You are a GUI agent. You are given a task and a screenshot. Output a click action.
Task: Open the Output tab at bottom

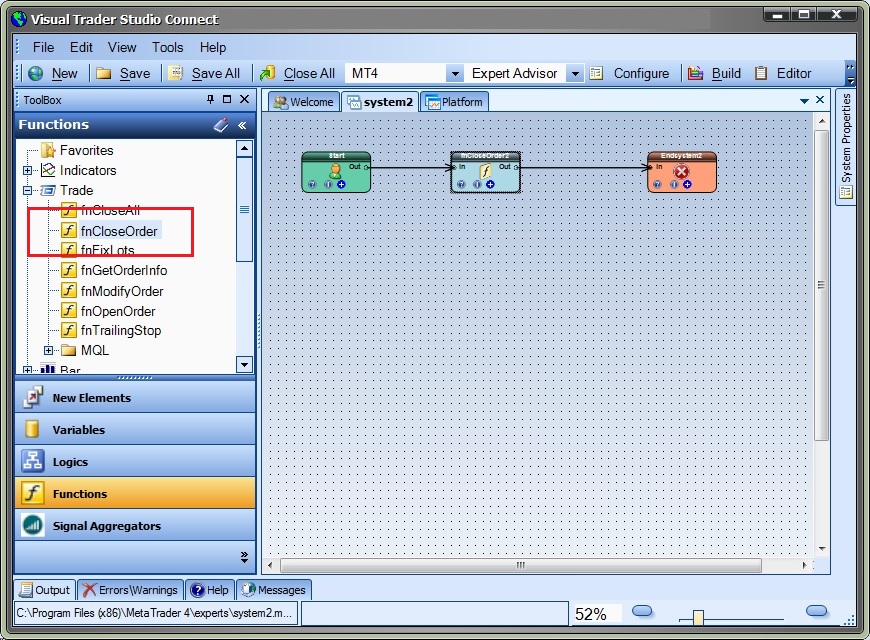[45, 589]
